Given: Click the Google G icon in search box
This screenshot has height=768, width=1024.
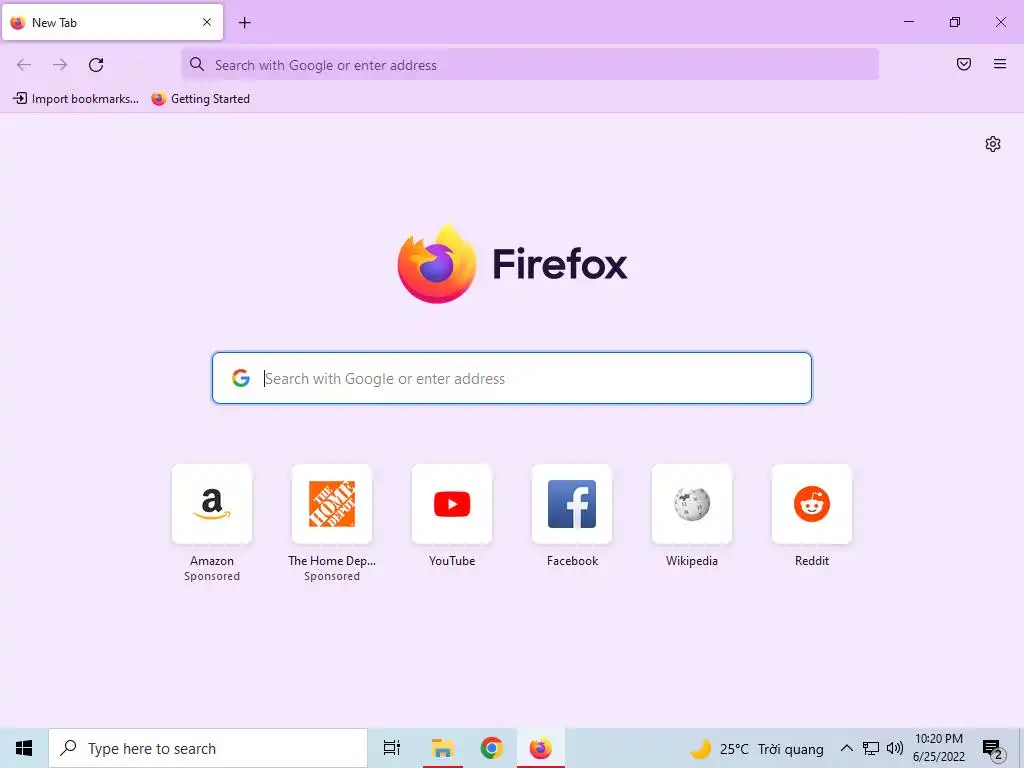Looking at the screenshot, I should tap(241, 378).
